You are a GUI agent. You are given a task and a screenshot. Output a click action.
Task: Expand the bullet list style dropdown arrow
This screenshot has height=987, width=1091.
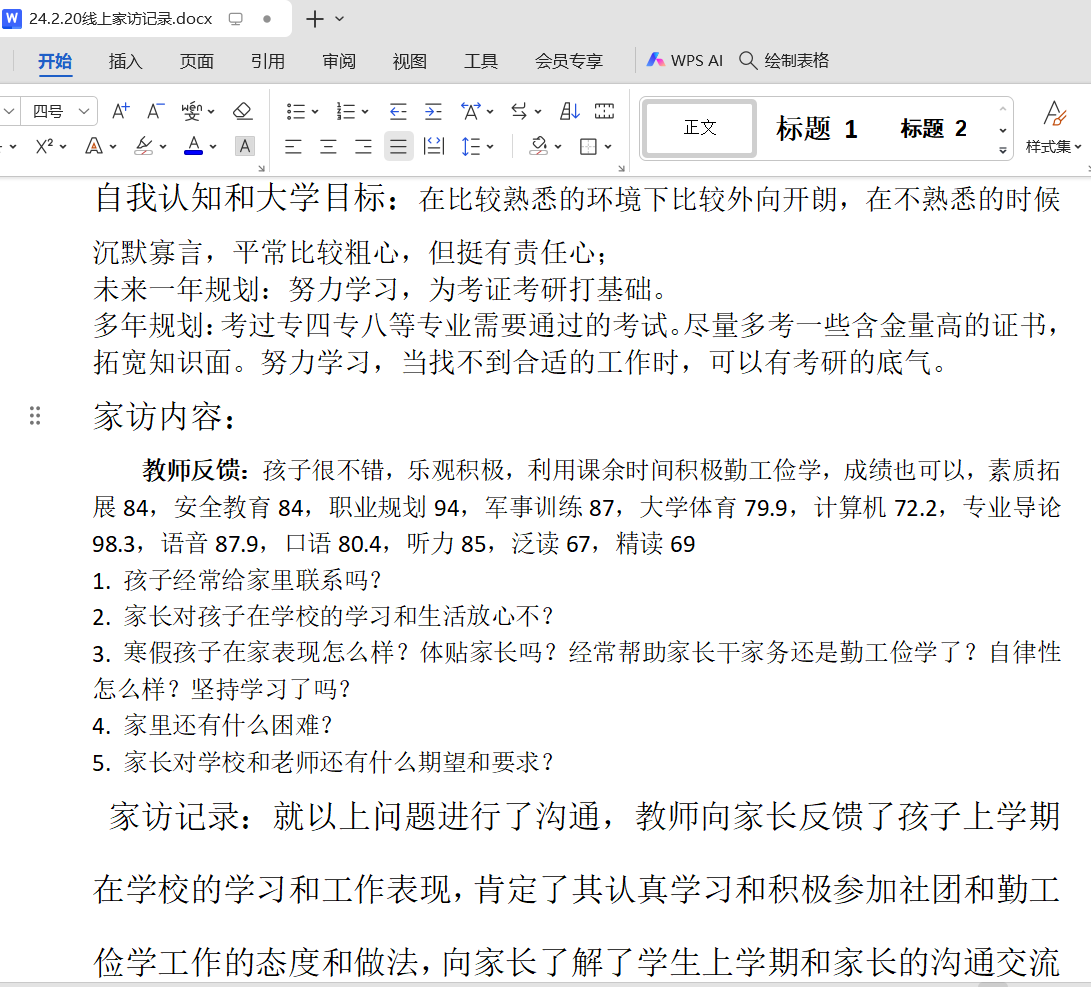(315, 111)
